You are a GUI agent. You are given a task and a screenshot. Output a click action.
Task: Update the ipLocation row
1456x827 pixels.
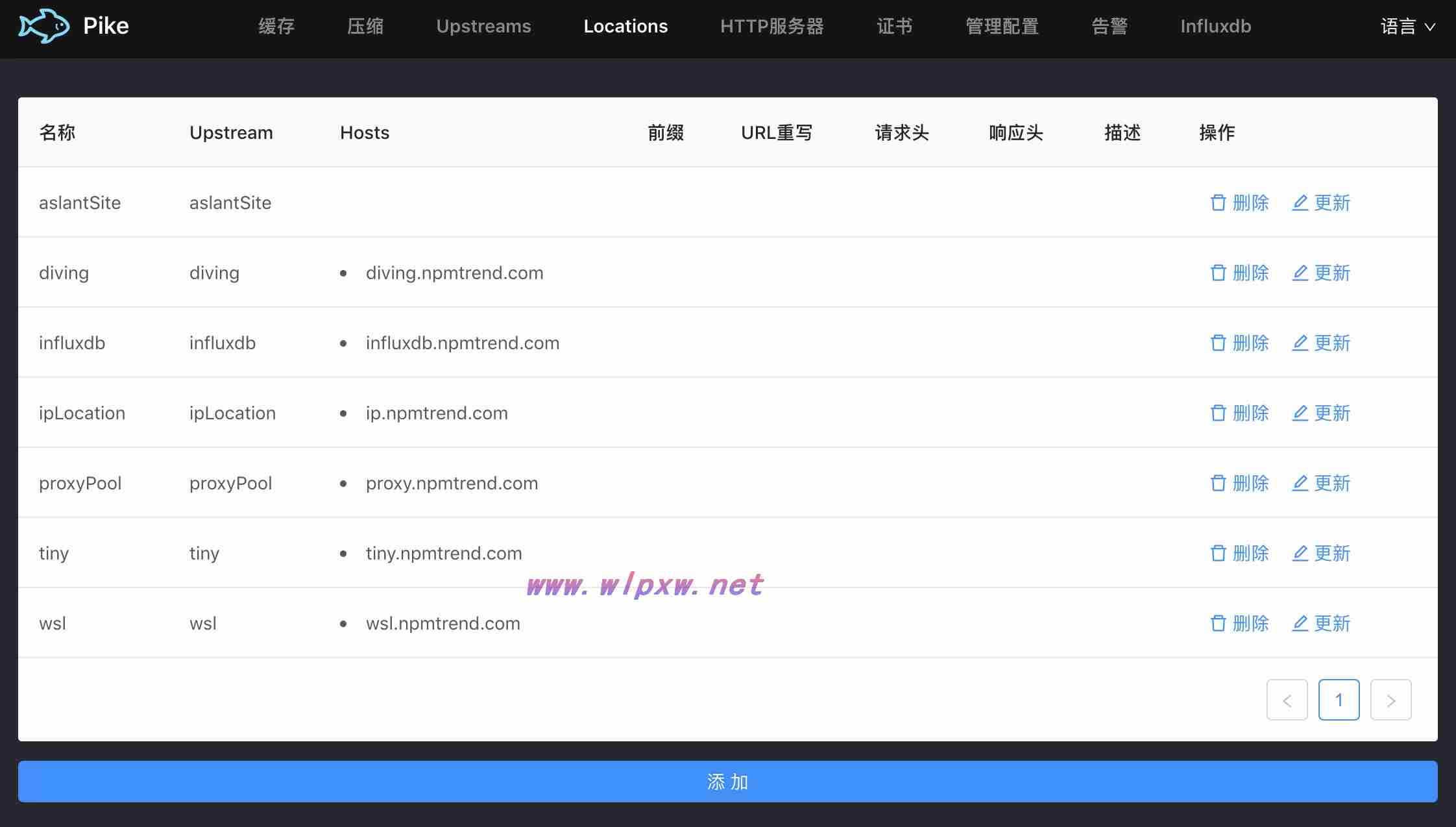1321,413
